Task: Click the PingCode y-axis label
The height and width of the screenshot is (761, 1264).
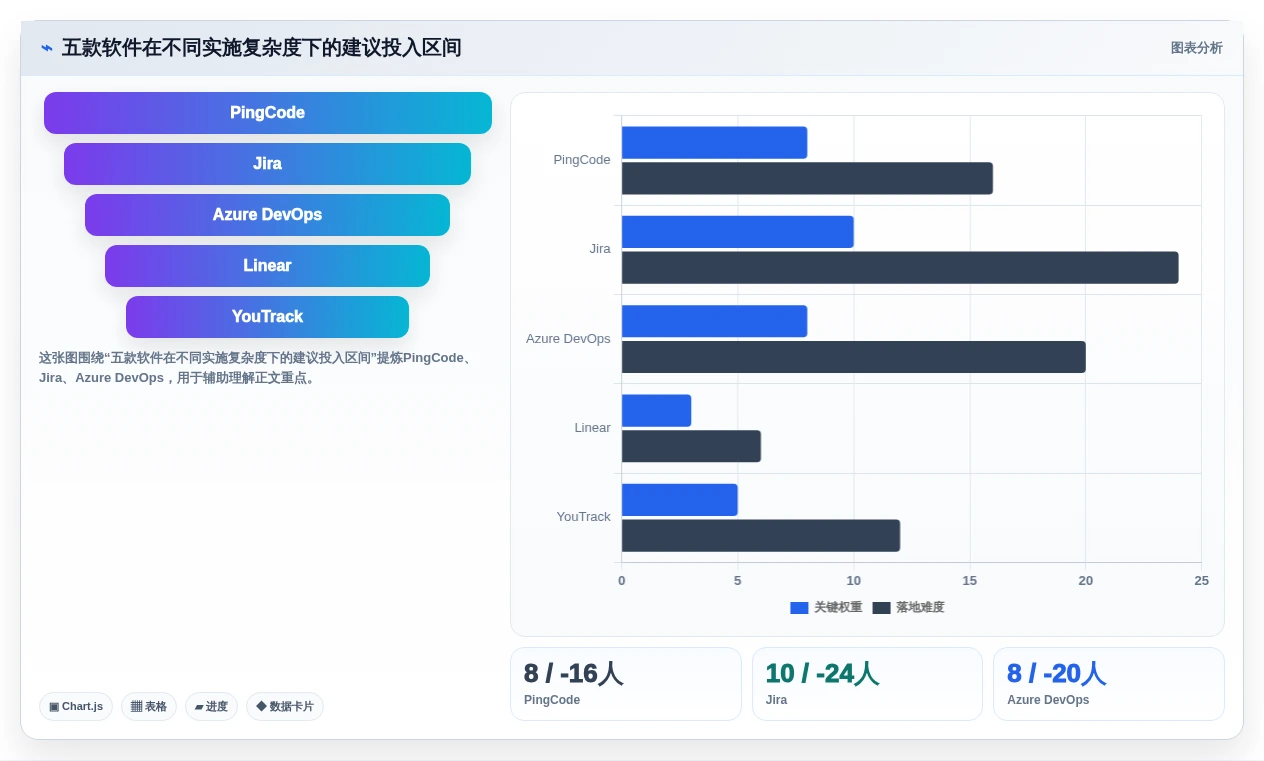Action: click(582, 160)
